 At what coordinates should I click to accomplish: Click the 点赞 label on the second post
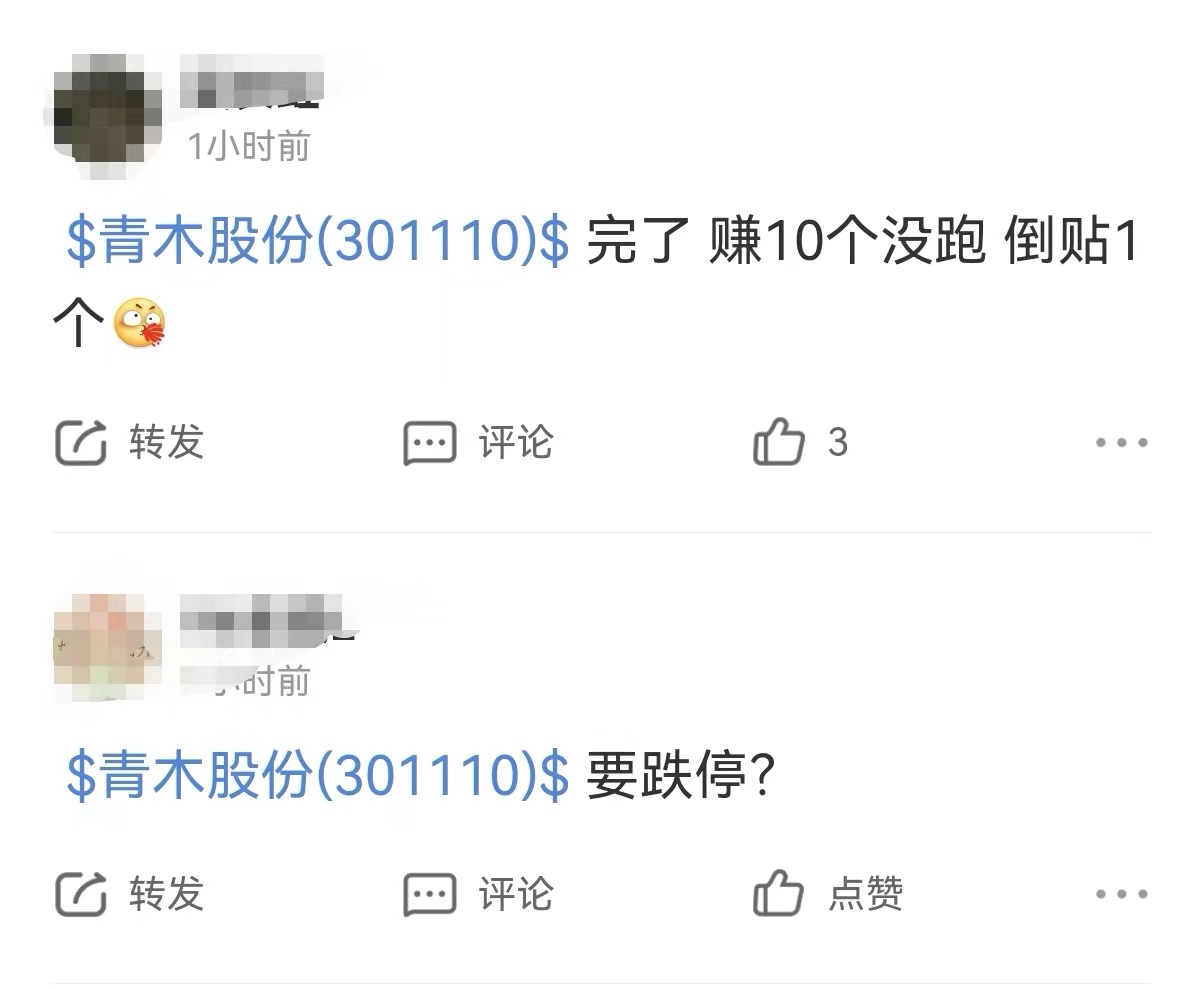[x=866, y=893]
